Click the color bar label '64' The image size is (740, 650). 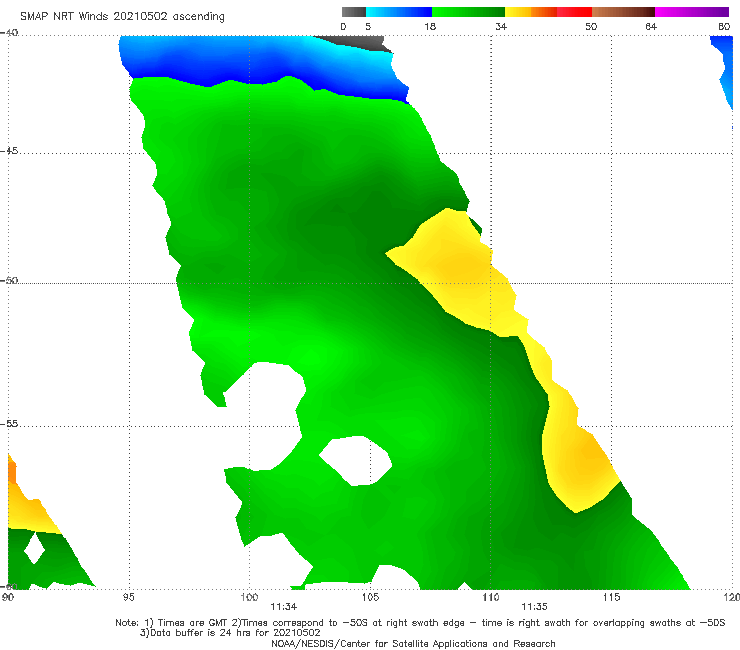(x=651, y=27)
